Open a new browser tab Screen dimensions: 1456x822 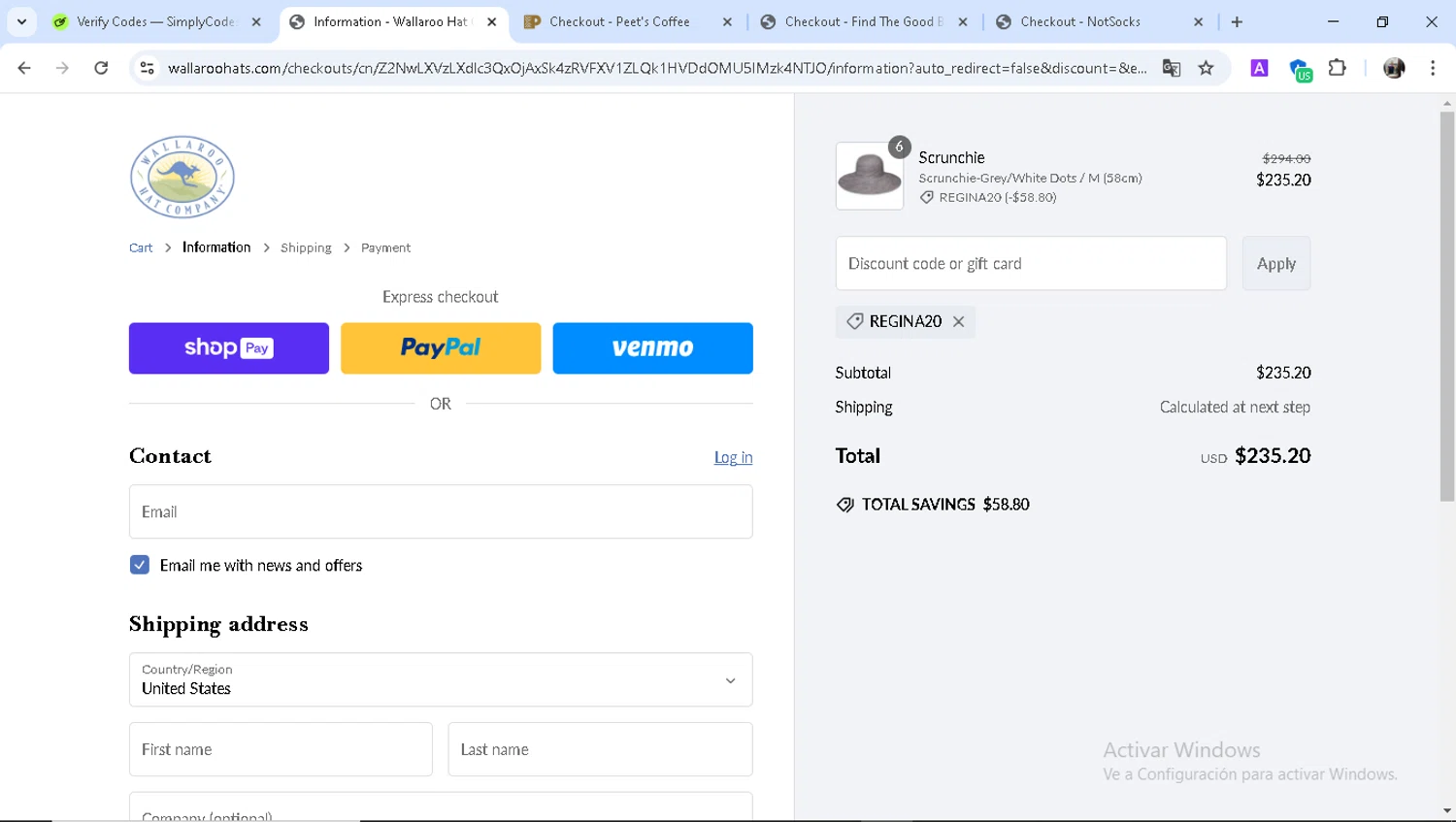1237,21
